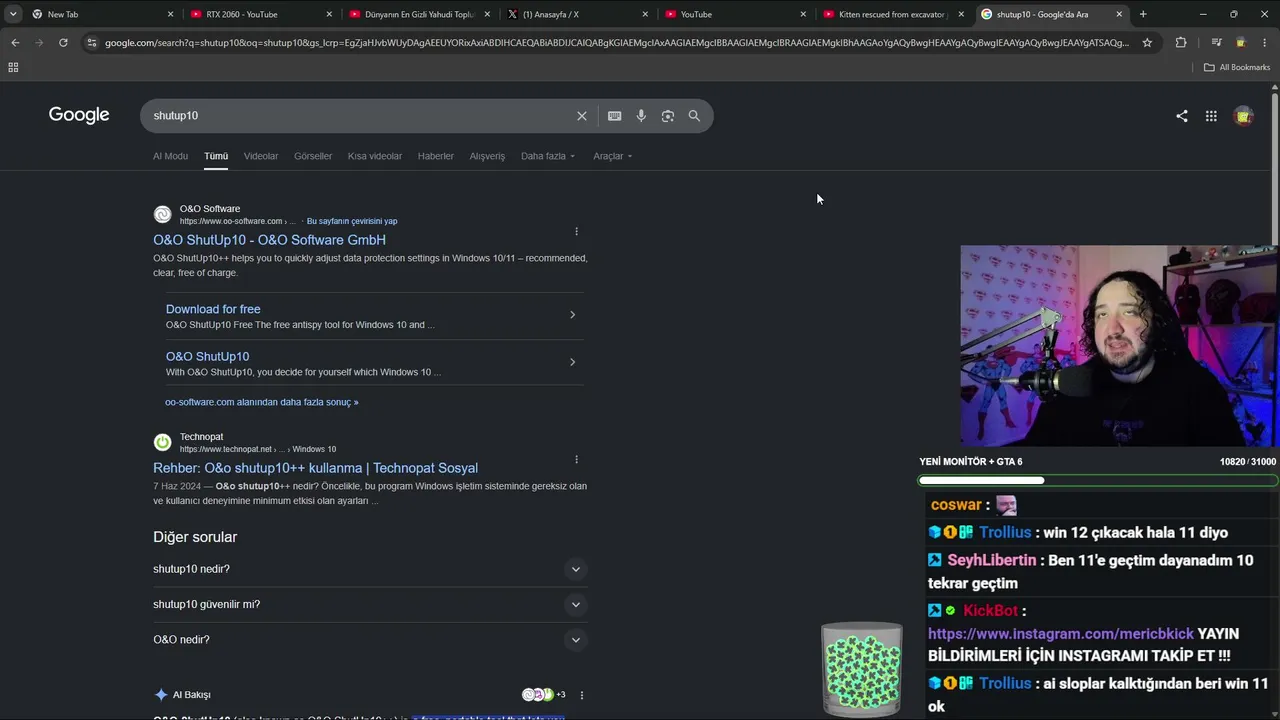Click the AI Bakışı heading
Viewport: 1280px width, 720px height.
tap(191, 695)
